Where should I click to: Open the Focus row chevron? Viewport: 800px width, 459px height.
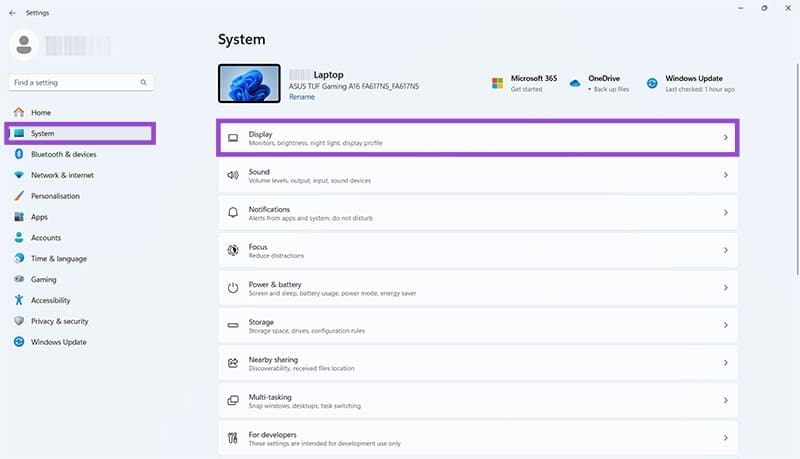coord(725,250)
